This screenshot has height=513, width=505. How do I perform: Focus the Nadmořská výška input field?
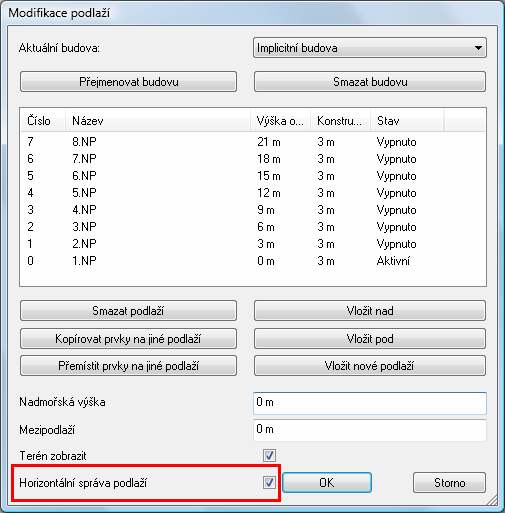370,403
